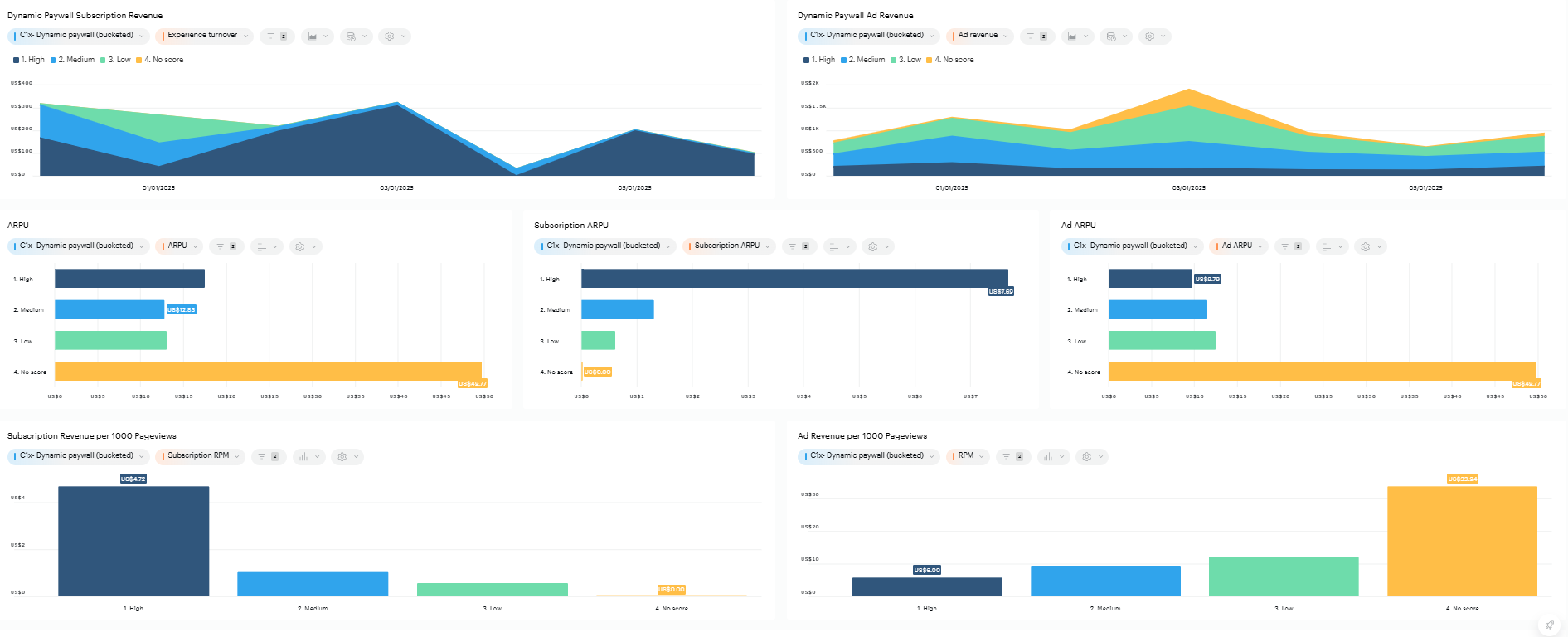Open the 'Ad ARPU' metric dropdown
The height and width of the screenshot is (637, 1568).
coord(1238,246)
